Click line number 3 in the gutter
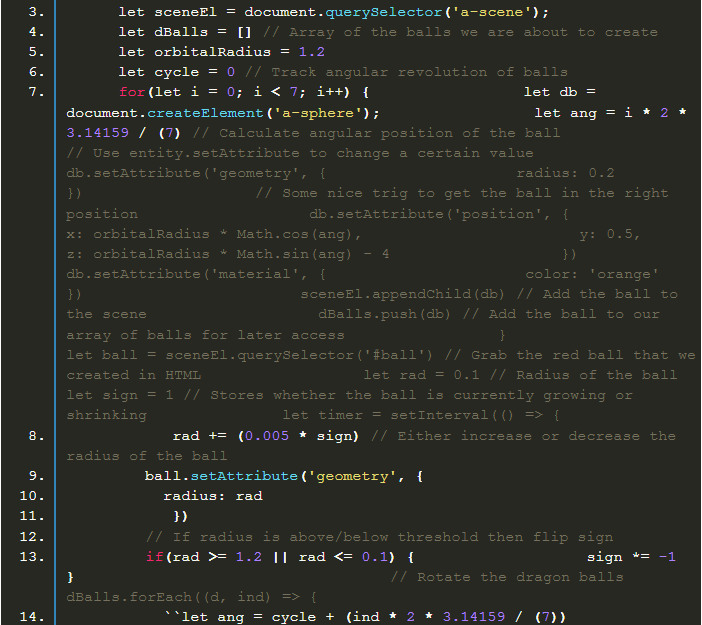This screenshot has width=702, height=625. click(36, 12)
